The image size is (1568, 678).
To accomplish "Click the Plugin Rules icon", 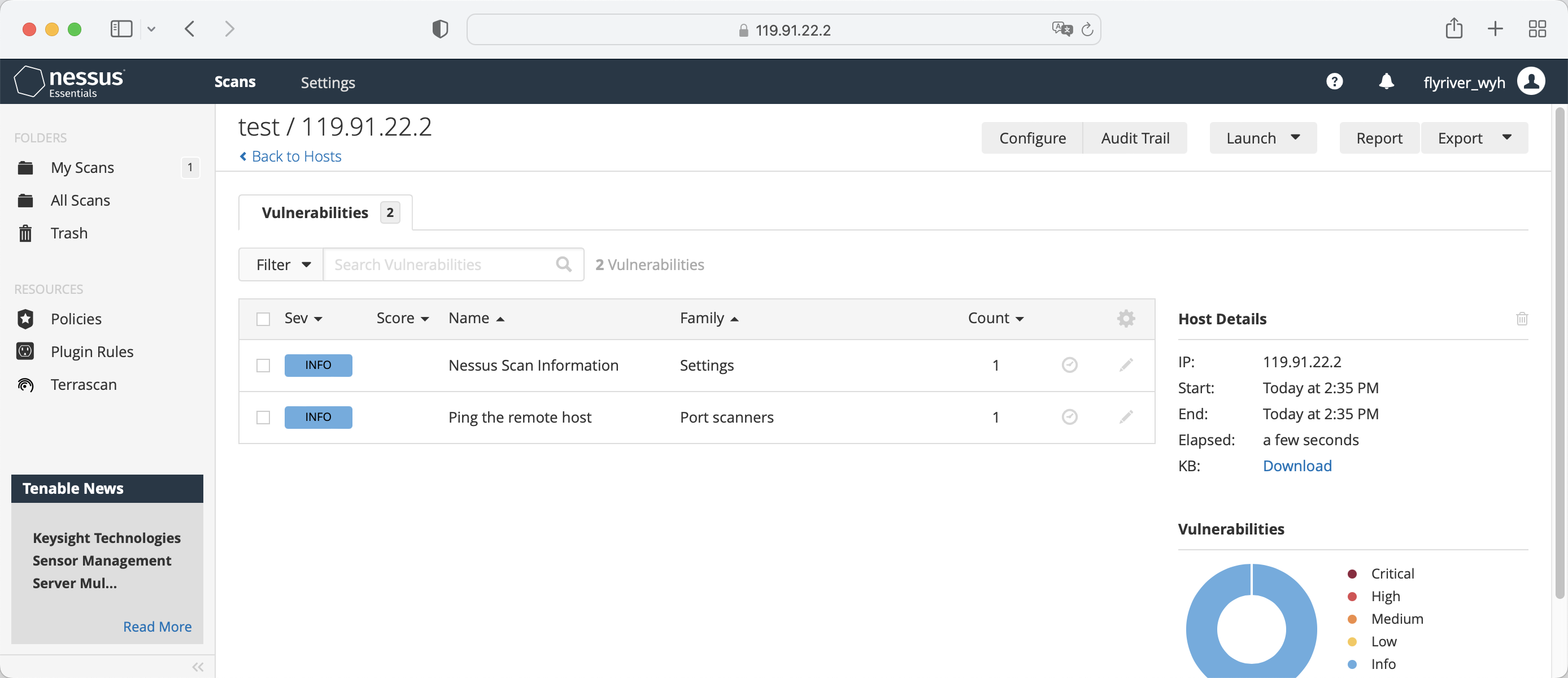I will 25,352.
